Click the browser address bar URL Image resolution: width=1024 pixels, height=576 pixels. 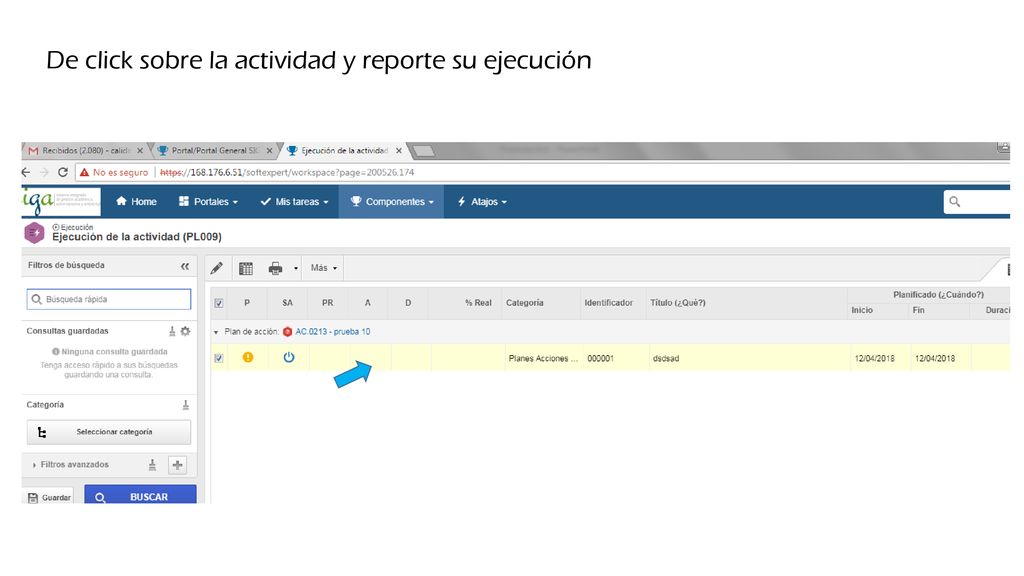(287, 172)
